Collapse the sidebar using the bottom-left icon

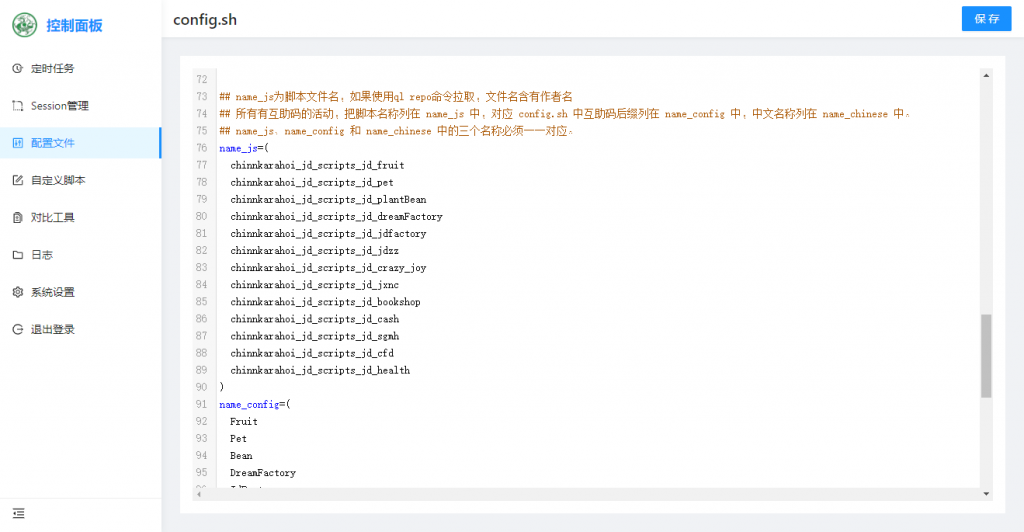click(x=18, y=514)
